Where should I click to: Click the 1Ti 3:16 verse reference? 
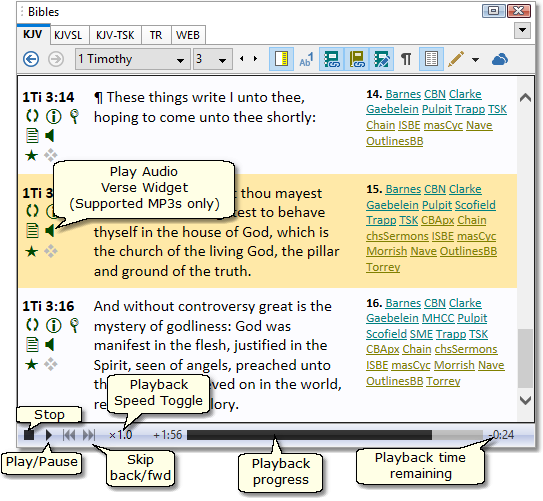coord(48,306)
